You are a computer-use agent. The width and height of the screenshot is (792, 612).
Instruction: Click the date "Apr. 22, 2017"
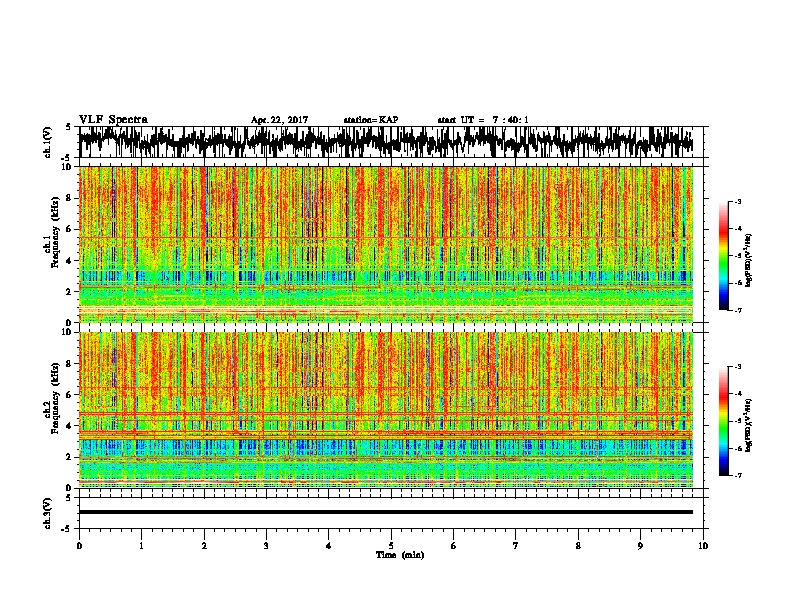(x=279, y=120)
